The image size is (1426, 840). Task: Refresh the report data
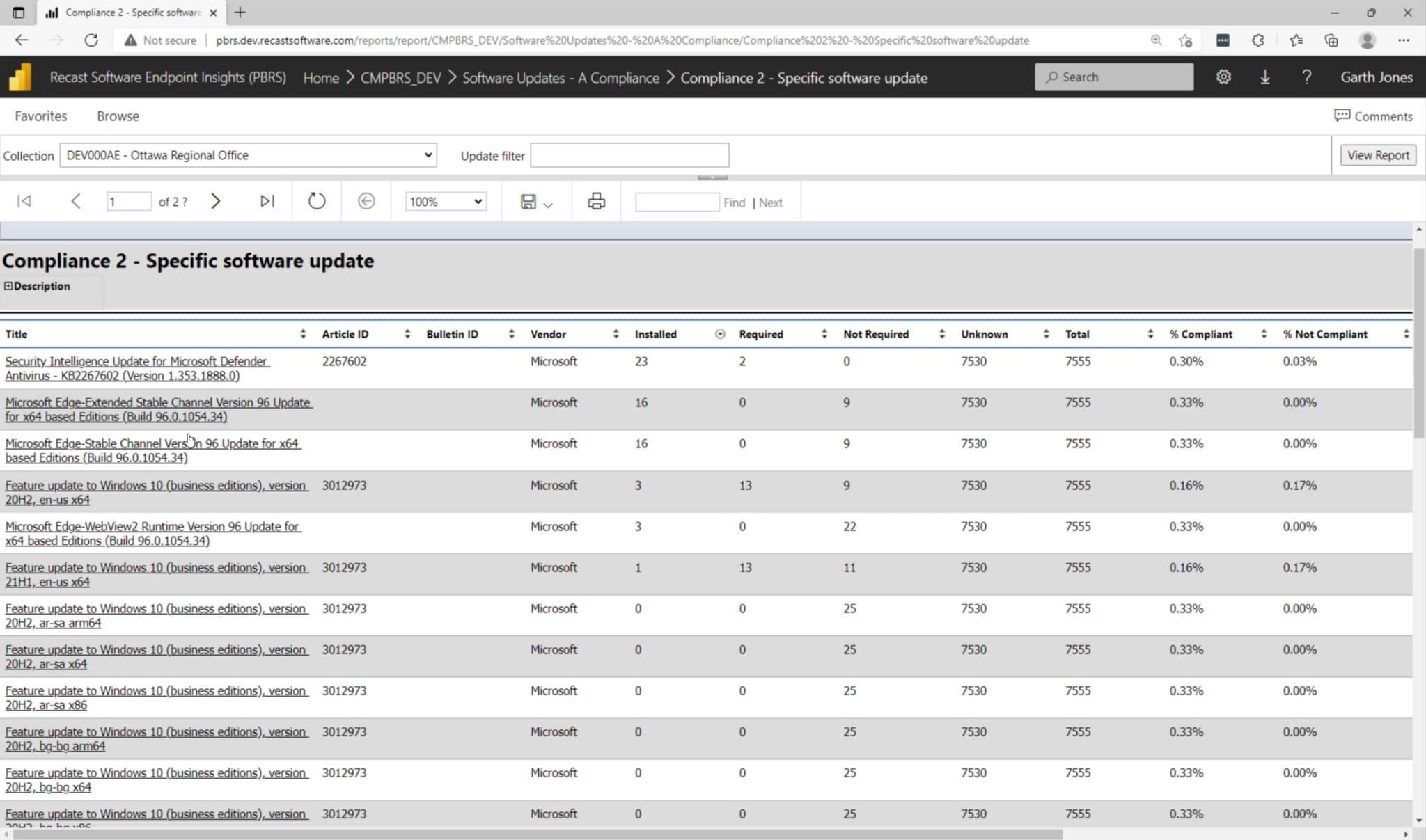(x=315, y=201)
